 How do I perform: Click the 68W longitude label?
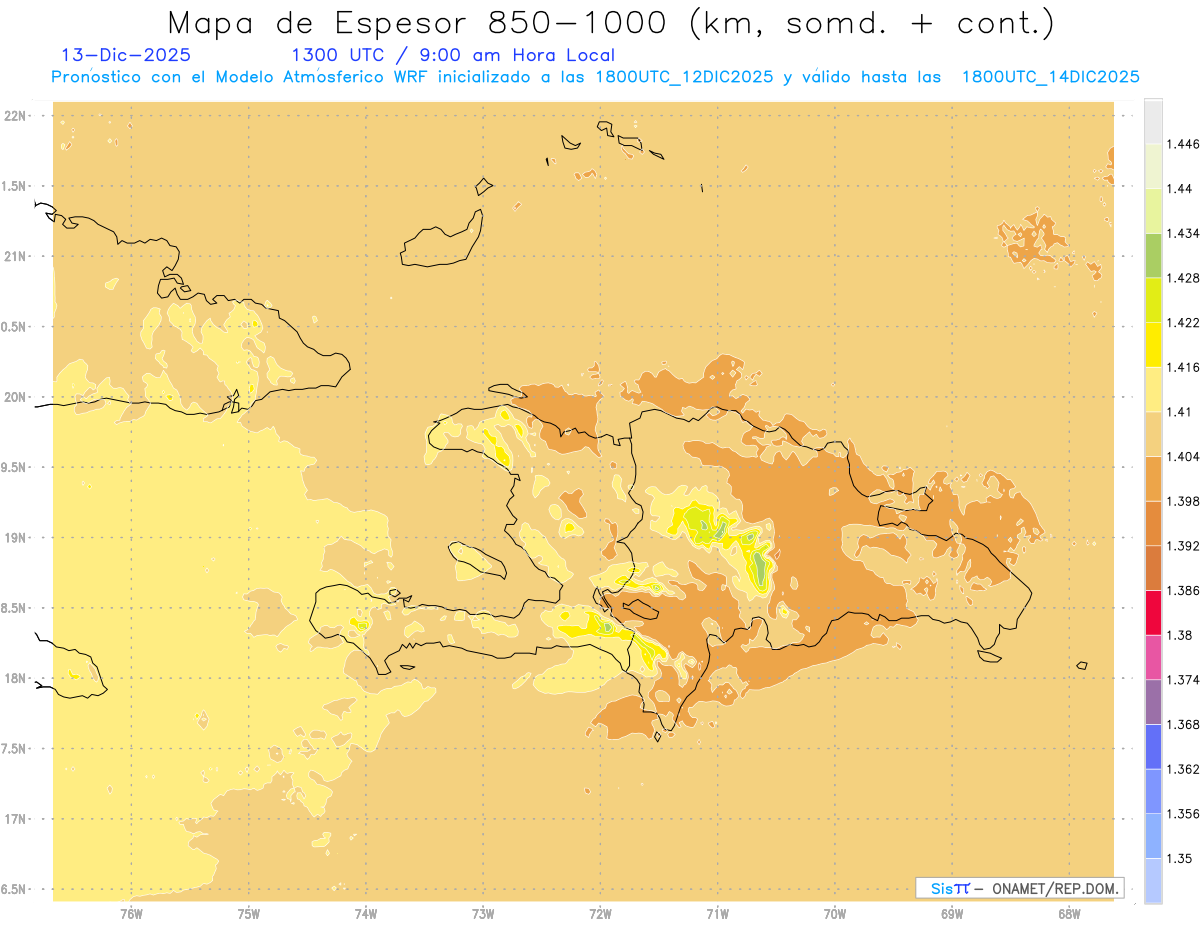1069,913
